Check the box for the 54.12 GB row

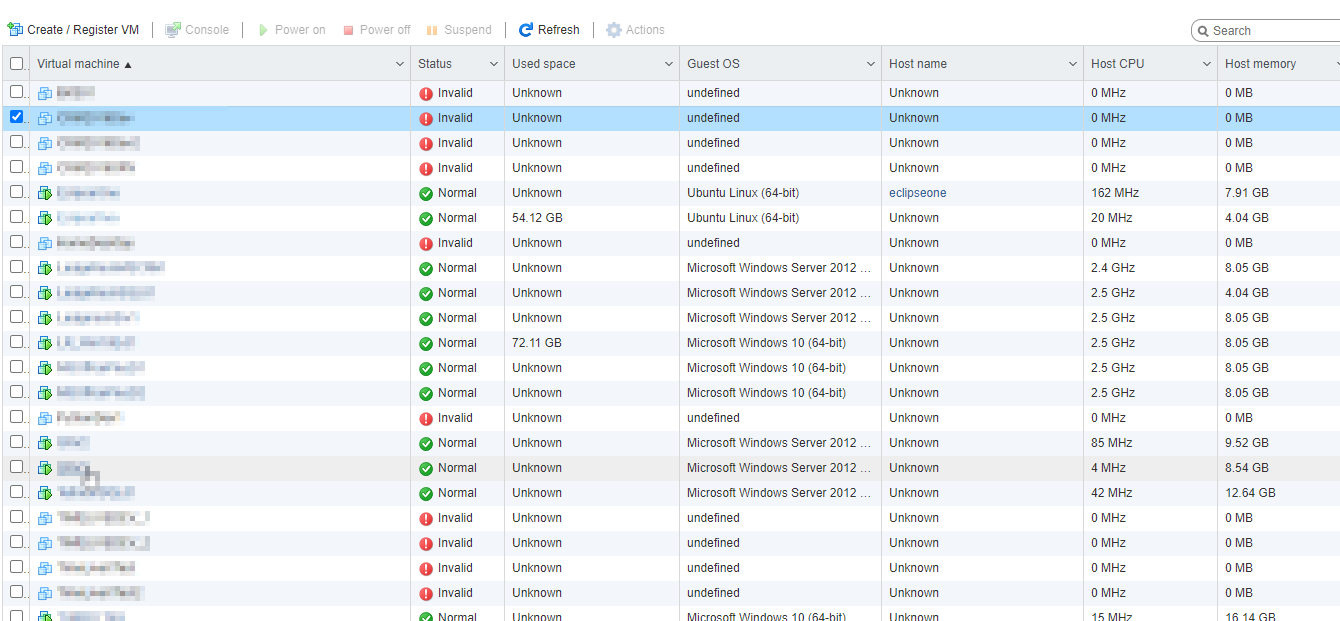click(x=16, y=217)
